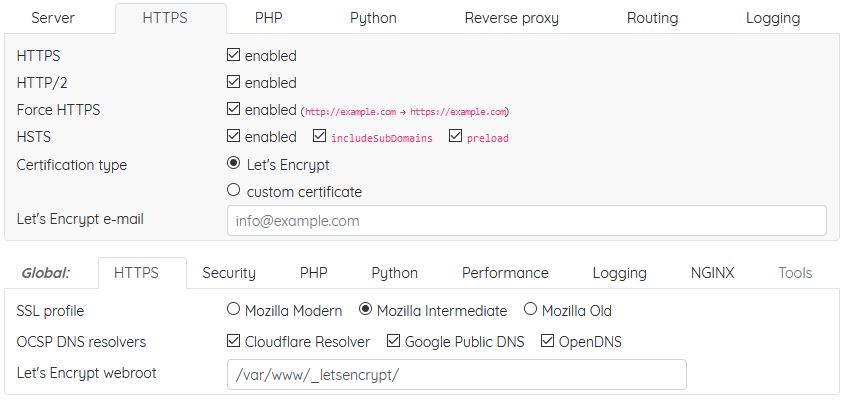The height and width of the screenshot is (401, 846).
Task: Disable the OpenDNS resolver checkbox
Action: pyautogui.click(x=548, y=342)
